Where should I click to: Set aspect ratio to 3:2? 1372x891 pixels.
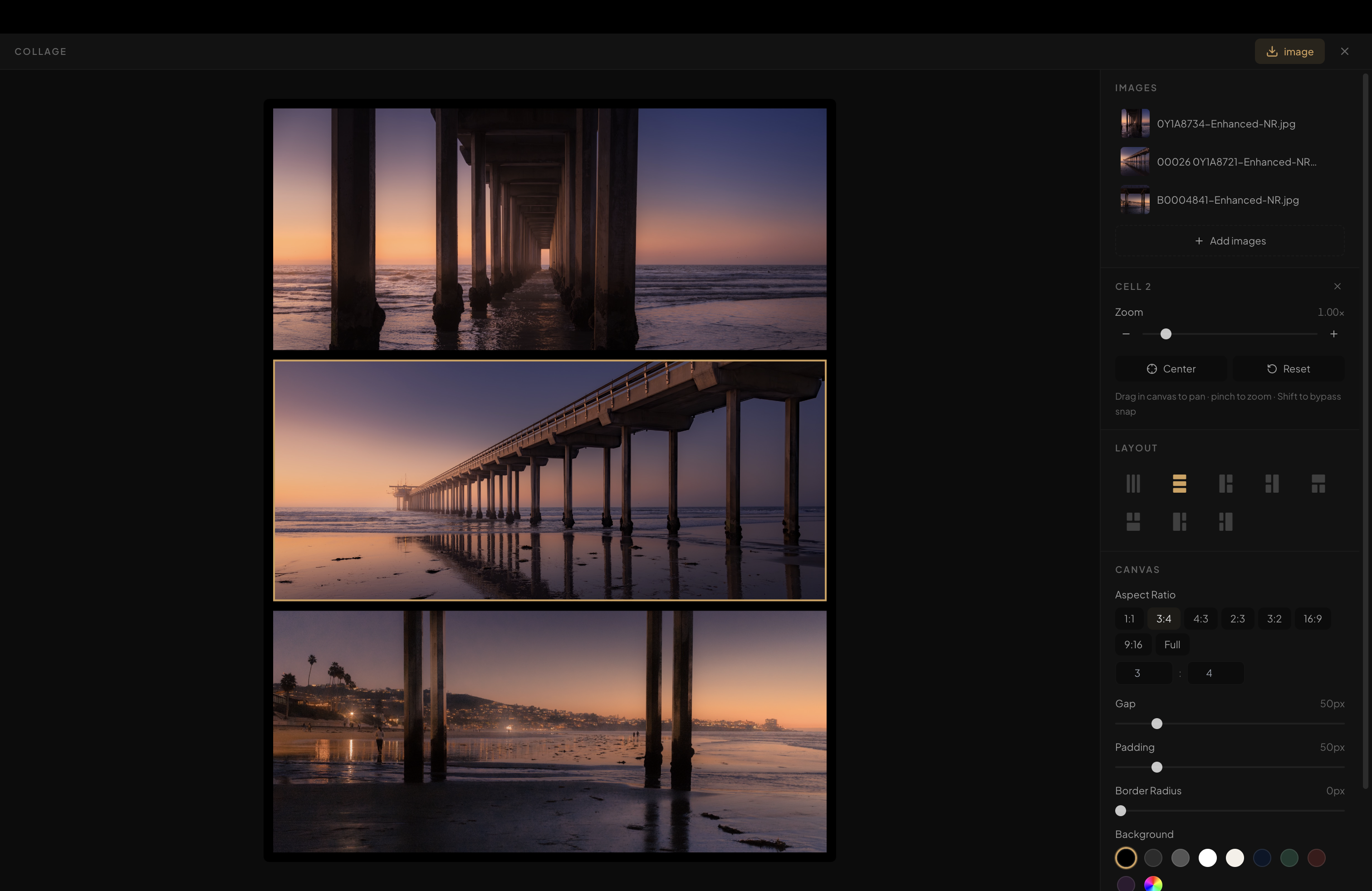point(1274,618)
